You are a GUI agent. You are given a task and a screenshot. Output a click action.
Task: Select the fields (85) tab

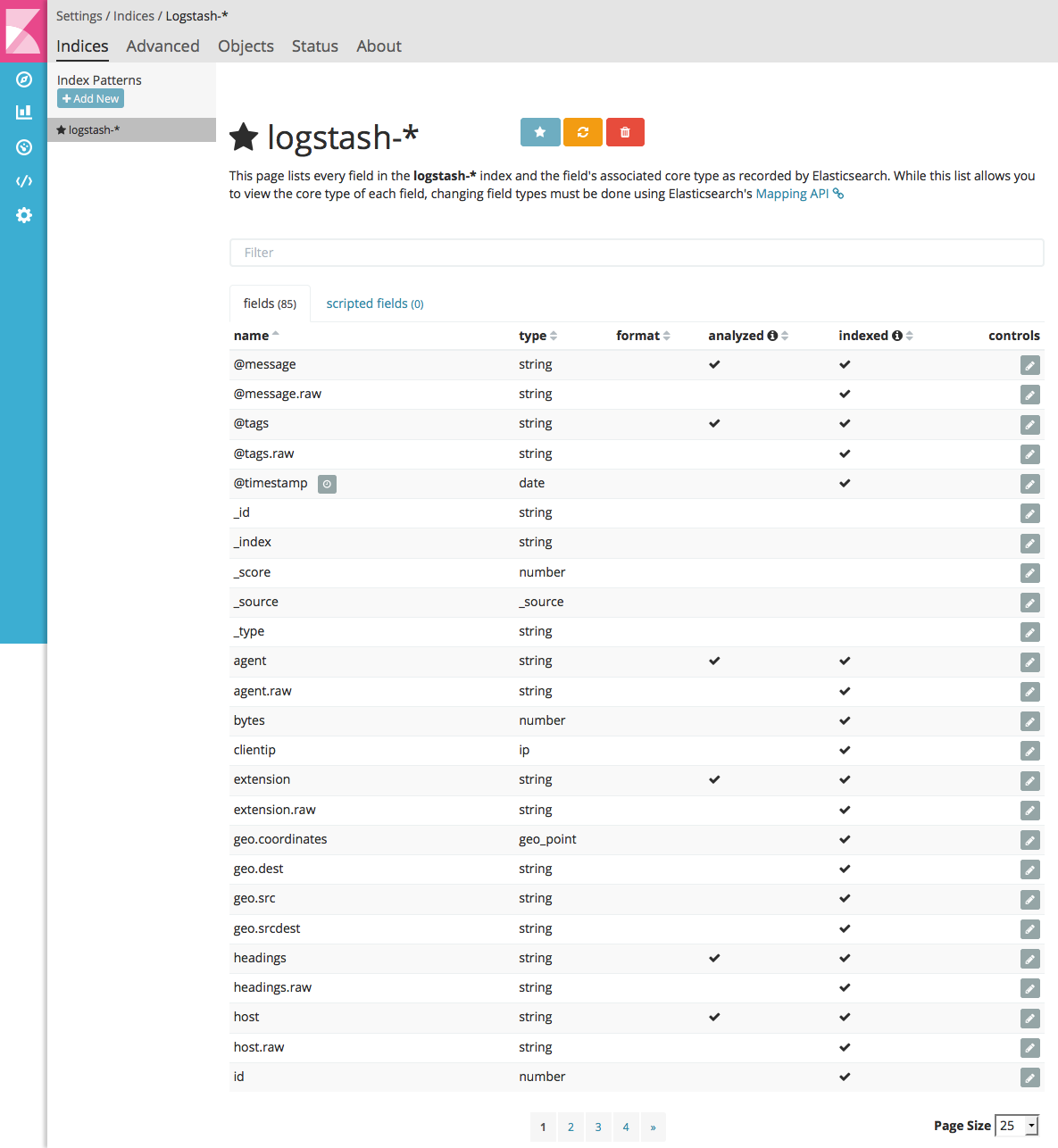click(270, 304)
